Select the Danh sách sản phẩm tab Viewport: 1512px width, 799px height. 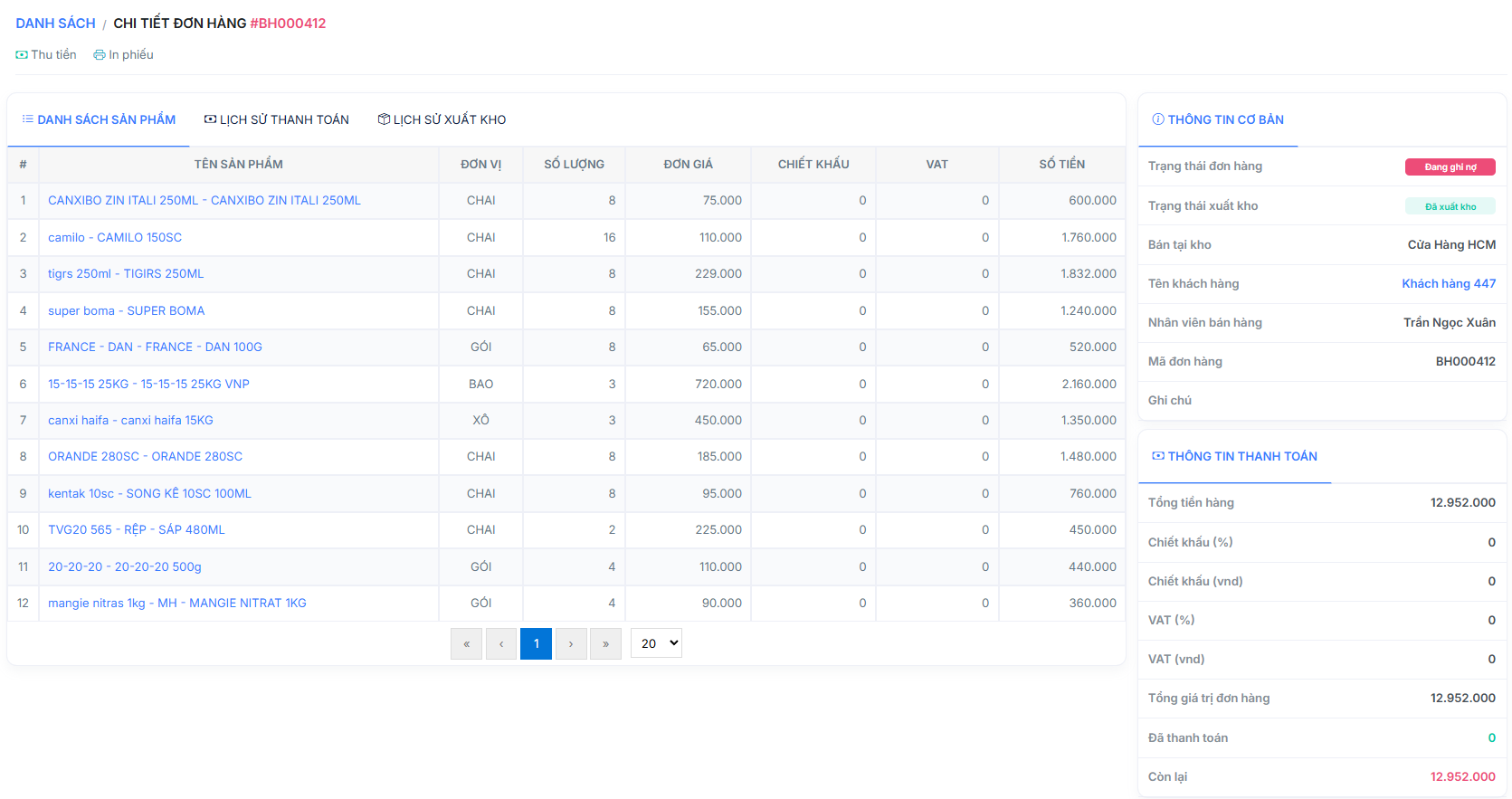[99, 119]
